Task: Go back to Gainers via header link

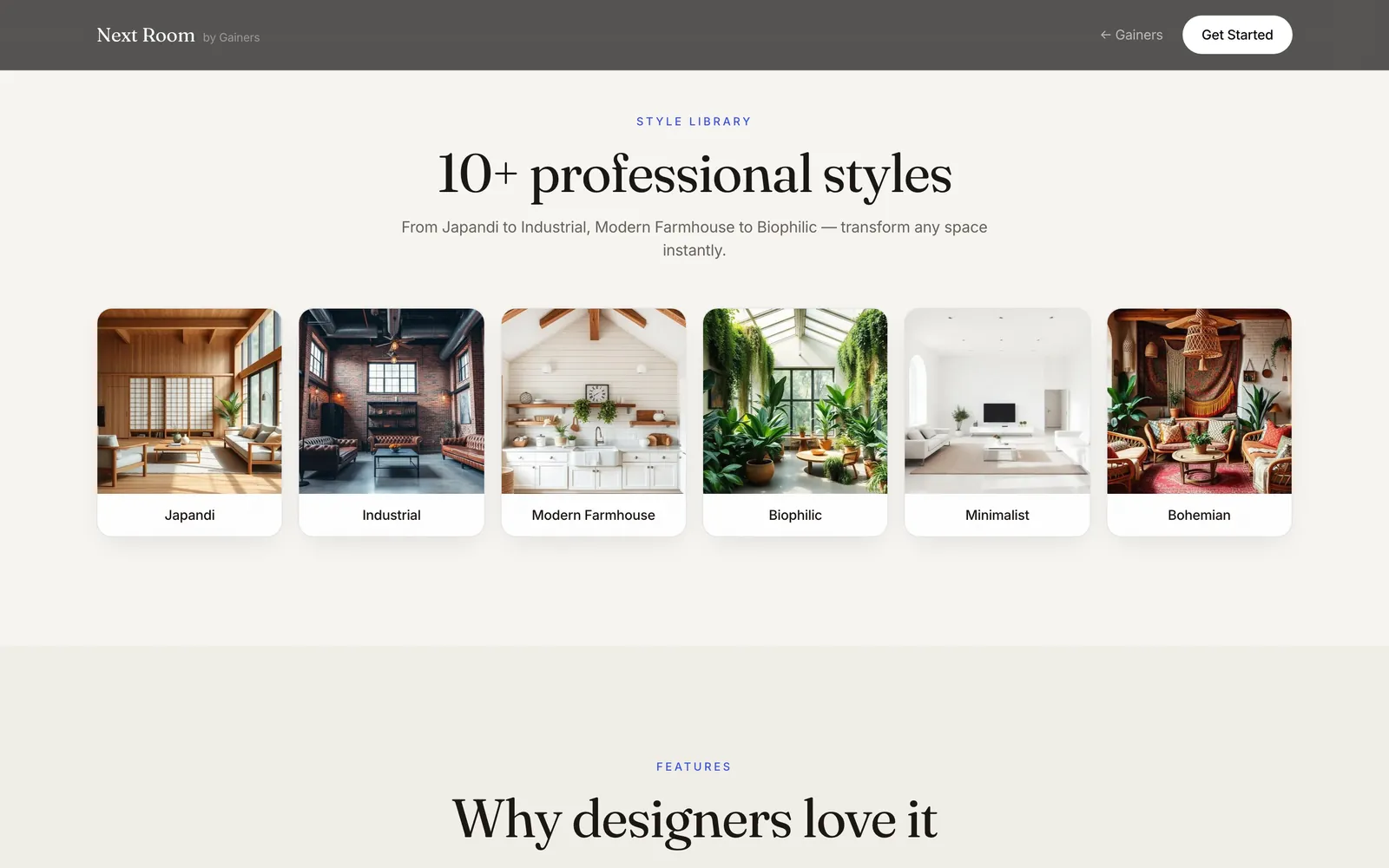Action: [1131, 35]
